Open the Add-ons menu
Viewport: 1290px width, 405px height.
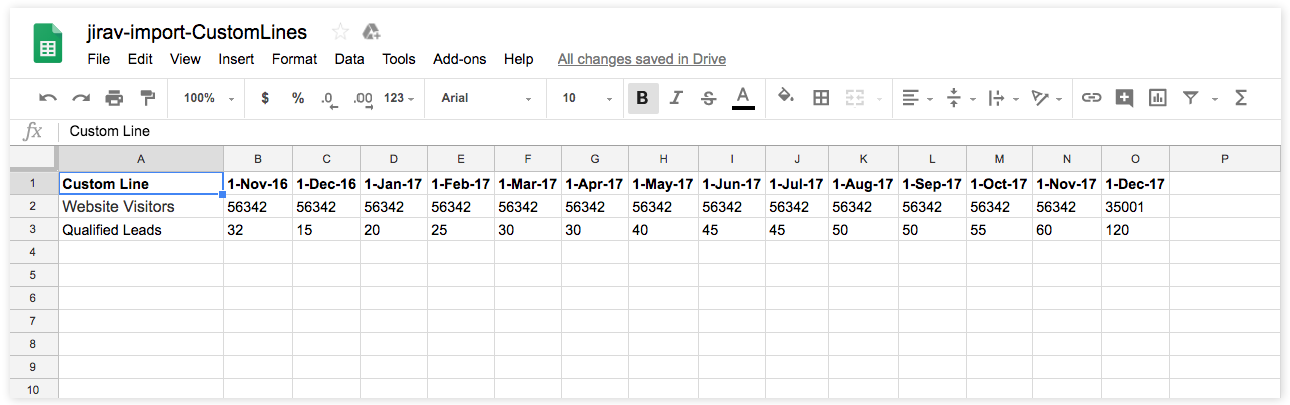459,59
